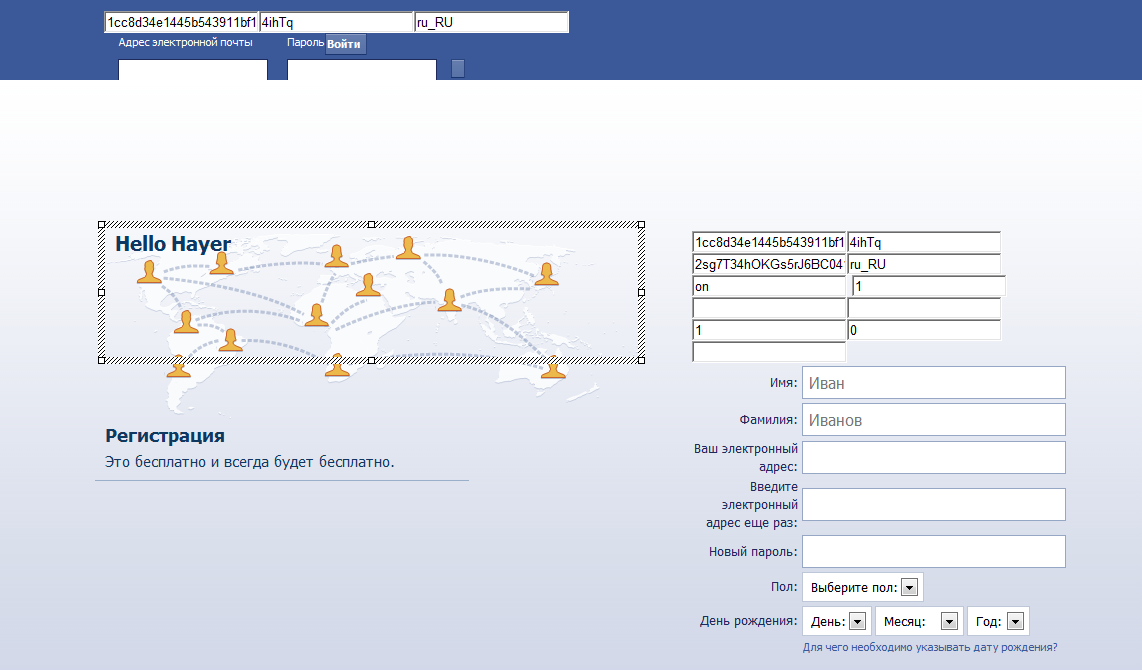Click the Hello Hayer heading text
Viewport: 1142px width, 670px height.
click(173, 244)
